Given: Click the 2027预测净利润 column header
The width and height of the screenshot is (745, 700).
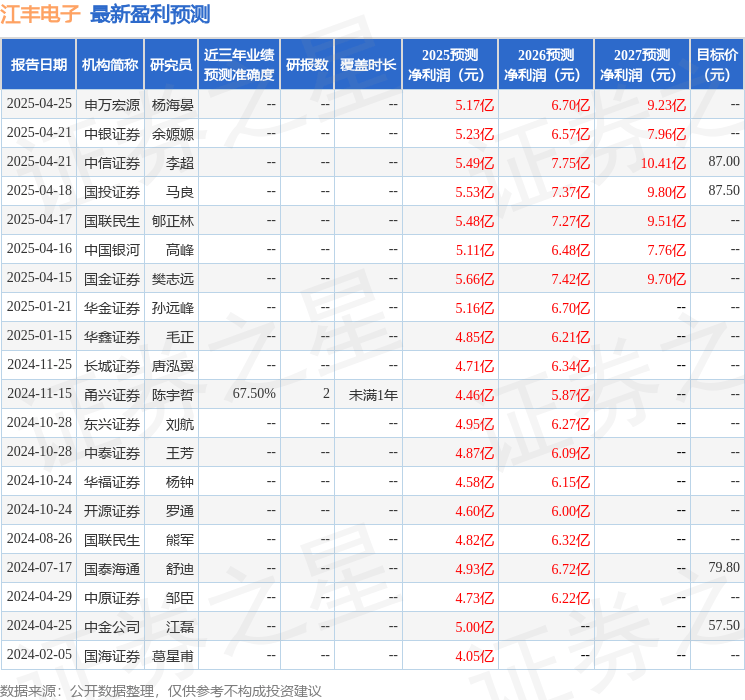Looking at the screenshot, I should pos(642,65).
